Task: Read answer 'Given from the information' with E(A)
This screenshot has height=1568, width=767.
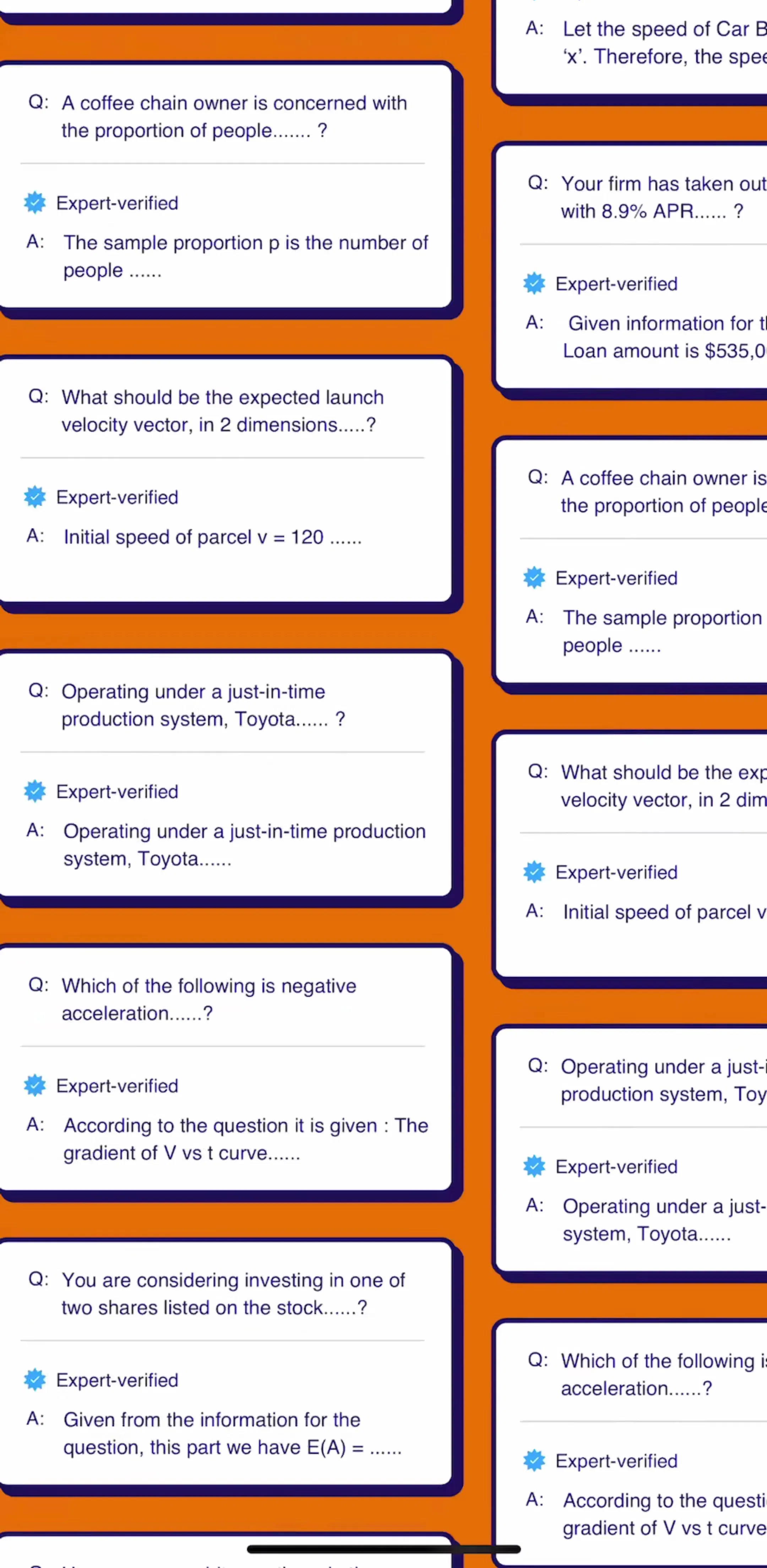Action: [232, 1433]
